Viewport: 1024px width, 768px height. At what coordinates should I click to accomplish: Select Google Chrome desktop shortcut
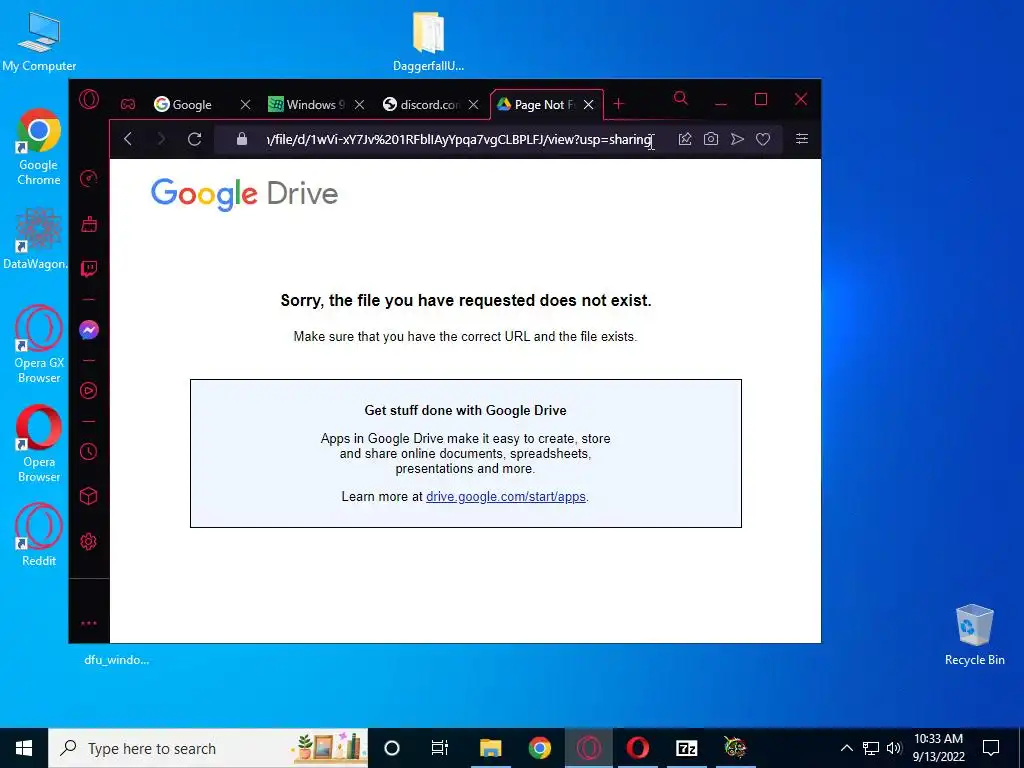pos(39,147)
